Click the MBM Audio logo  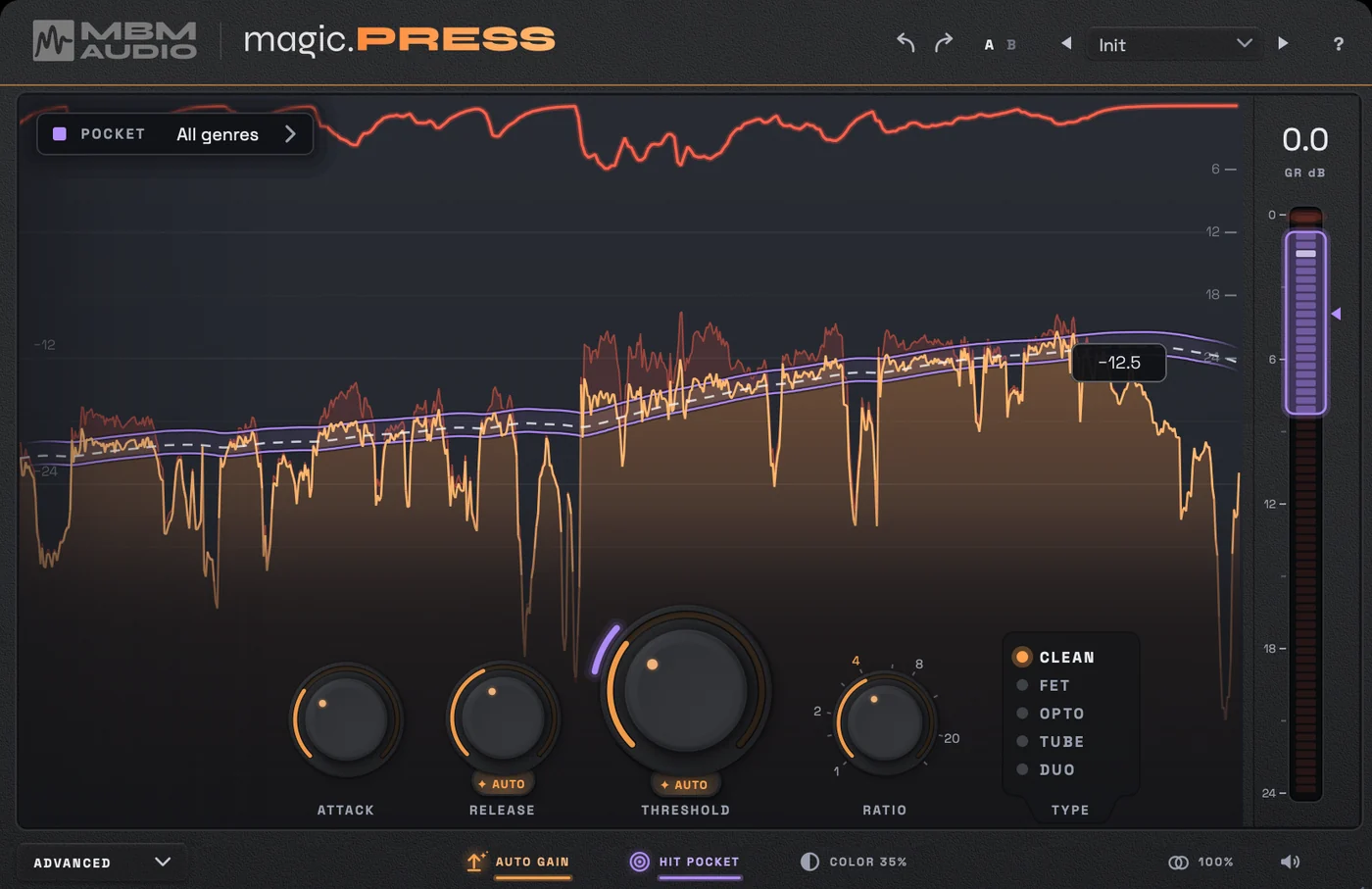tap(115, 40)
